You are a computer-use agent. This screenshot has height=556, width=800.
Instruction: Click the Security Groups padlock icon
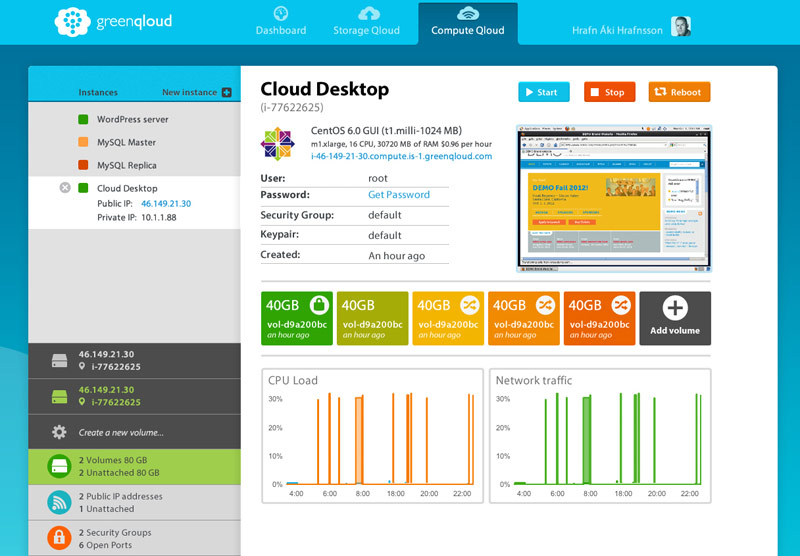[59, 538]
